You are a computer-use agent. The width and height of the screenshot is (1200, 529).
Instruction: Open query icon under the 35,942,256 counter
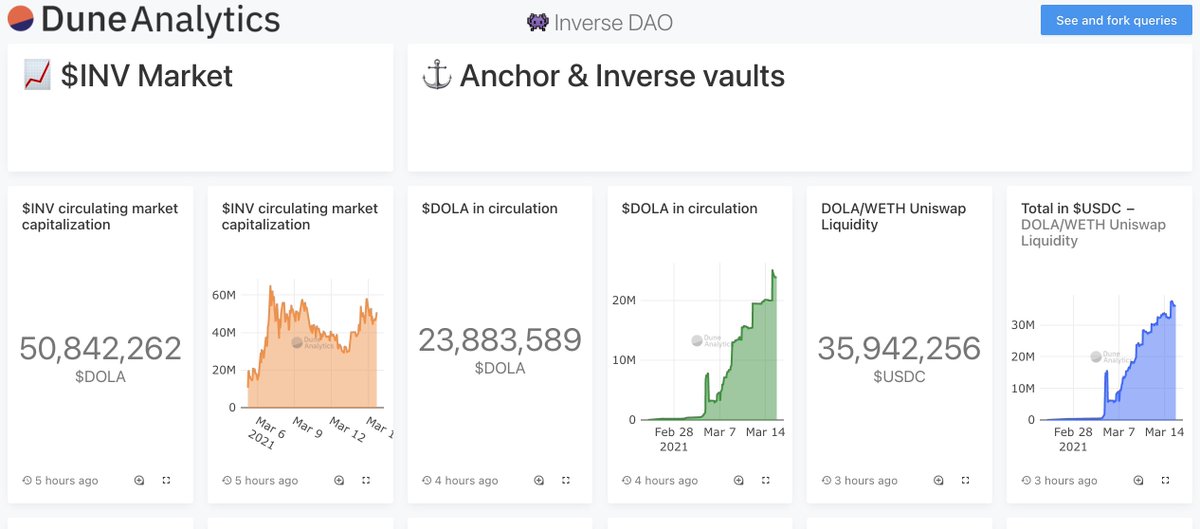click(939, 481)
